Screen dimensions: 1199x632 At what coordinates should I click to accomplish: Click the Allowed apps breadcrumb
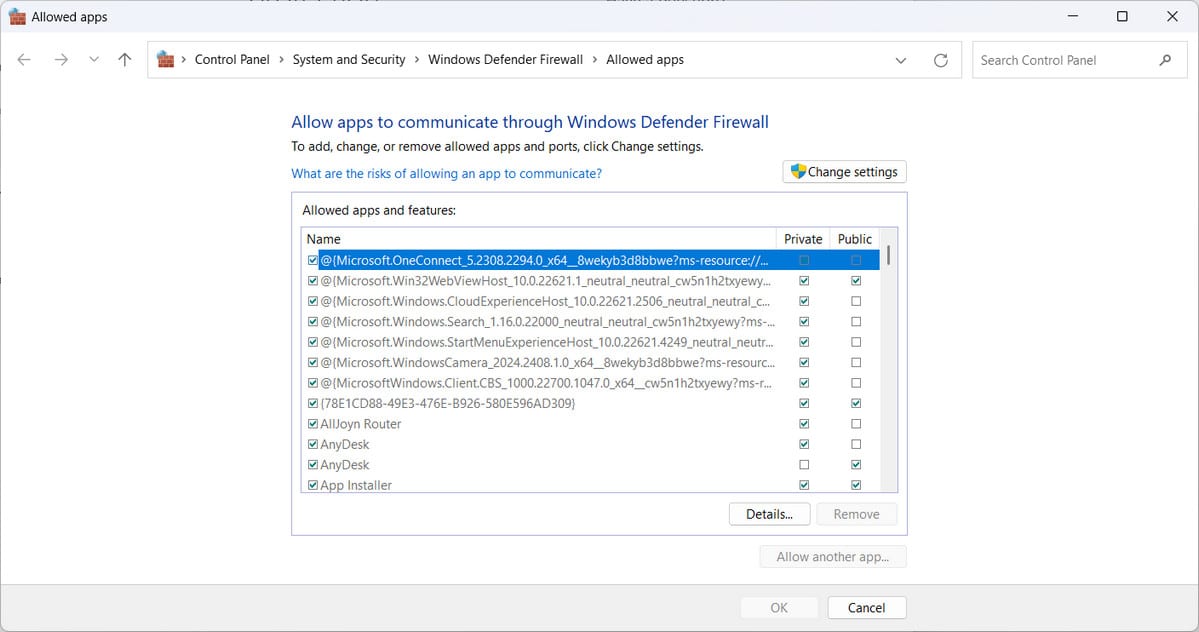(x=645, y=60)
